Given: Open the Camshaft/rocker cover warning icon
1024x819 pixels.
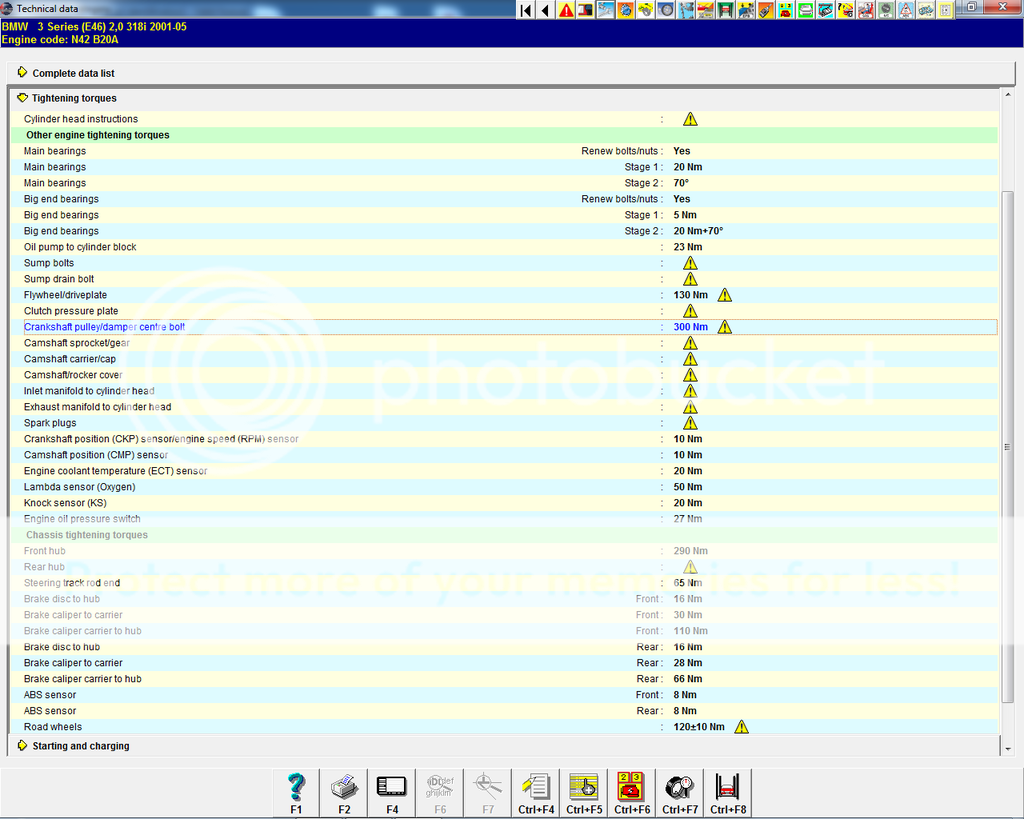Looking at the screenshot, I should click(x=690, y=375).
